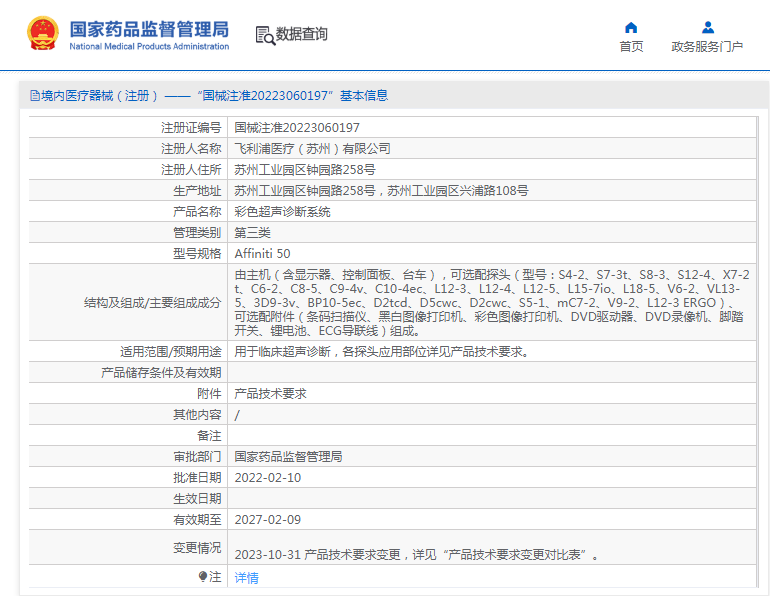This screenshot has width=770, height=596.
Task: Click the data query magnifier icon
Action: tap(265, 35)
